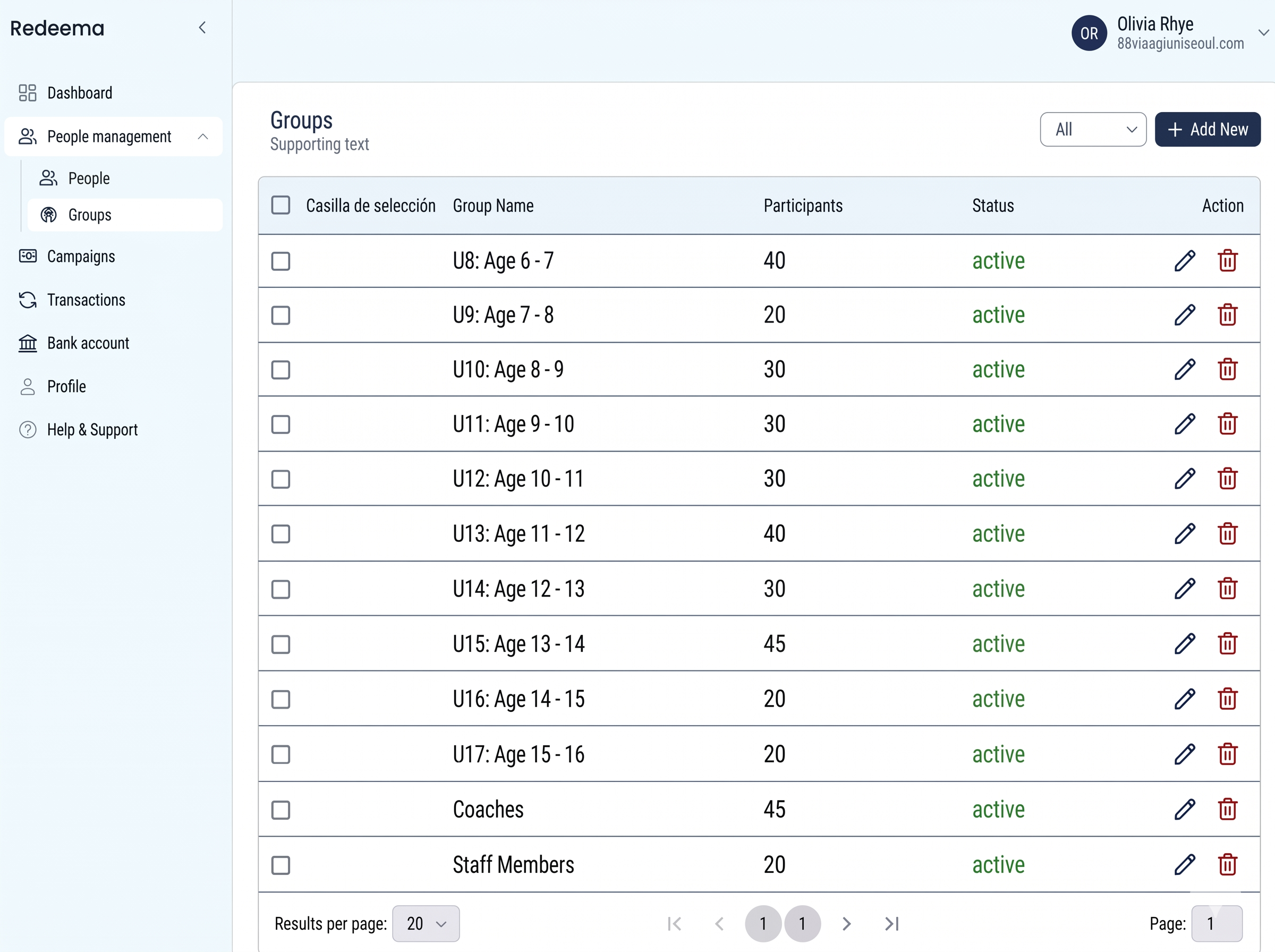The height and width of the screenshot is (952, 1275).
Task: Delete the Coaches group with trash icon
Action: coord(1228,809)
